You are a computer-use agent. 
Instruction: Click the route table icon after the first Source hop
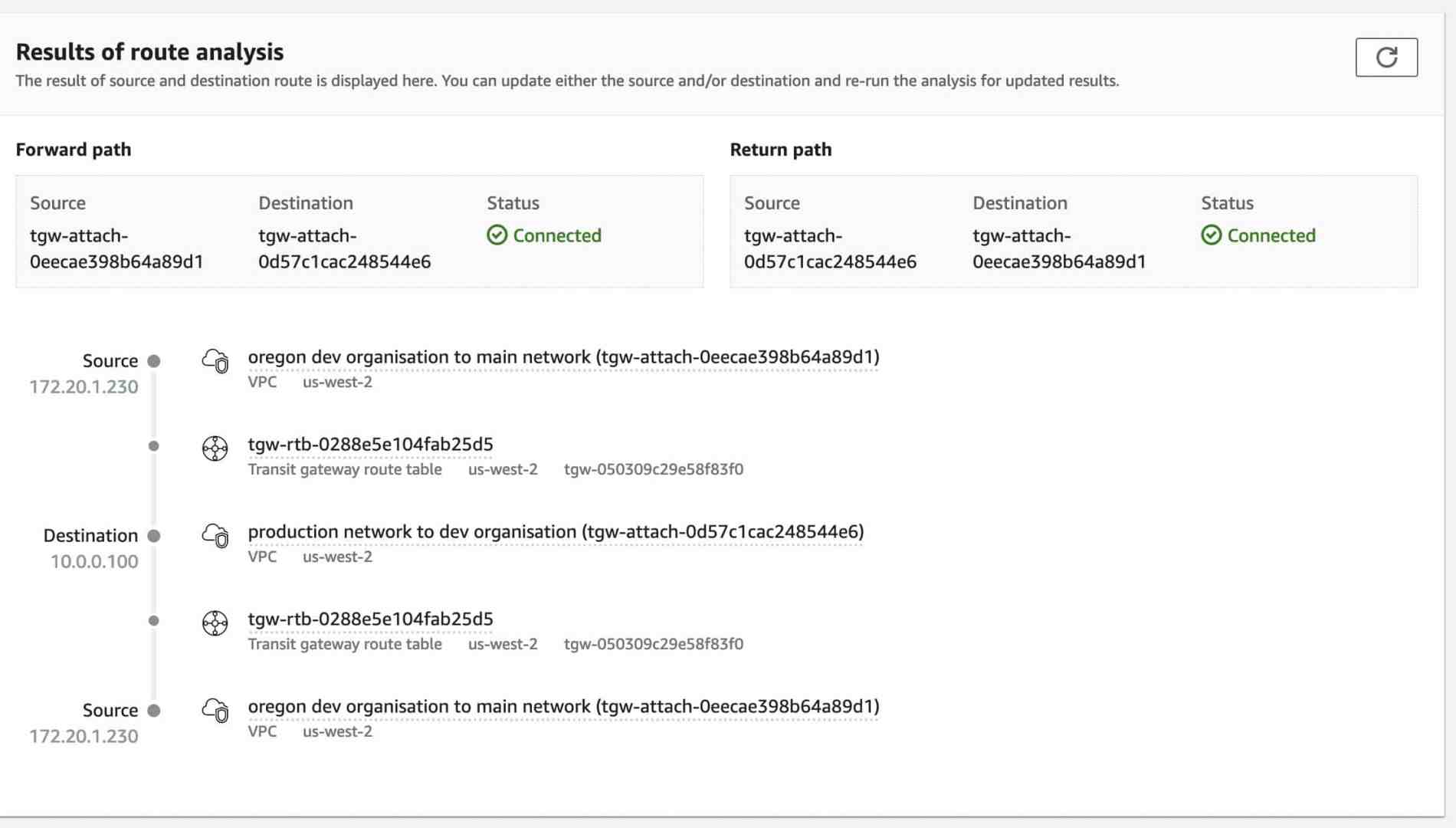pyautogui.click(x=215, y=449)
